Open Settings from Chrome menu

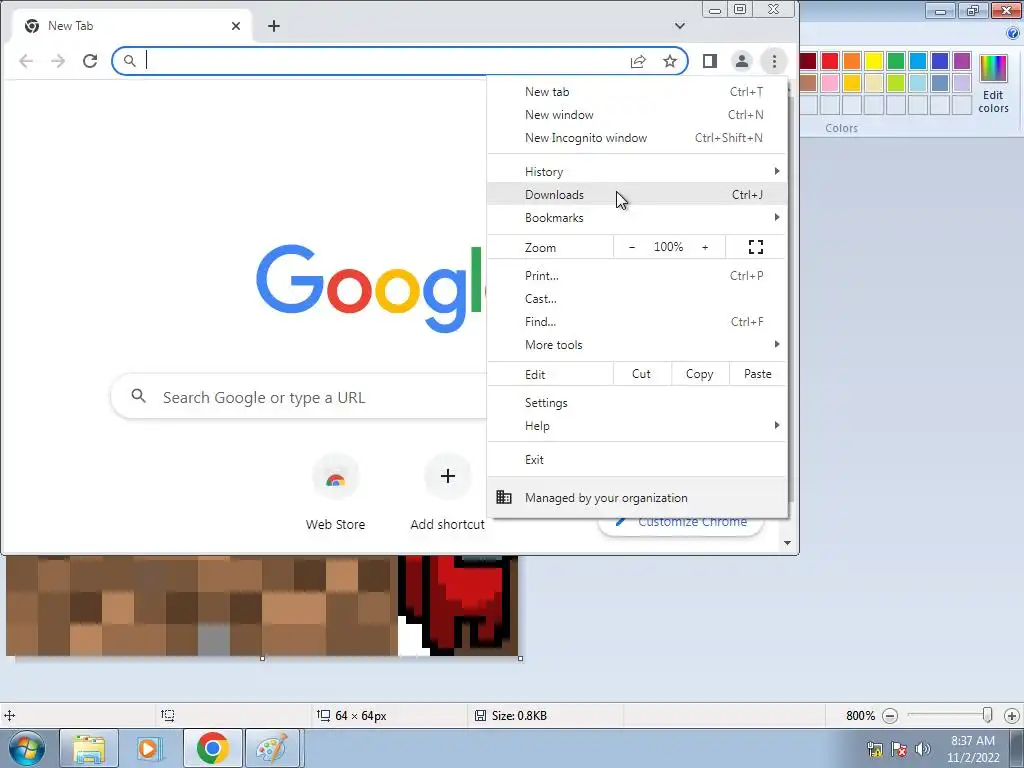(x=637, y=403)
